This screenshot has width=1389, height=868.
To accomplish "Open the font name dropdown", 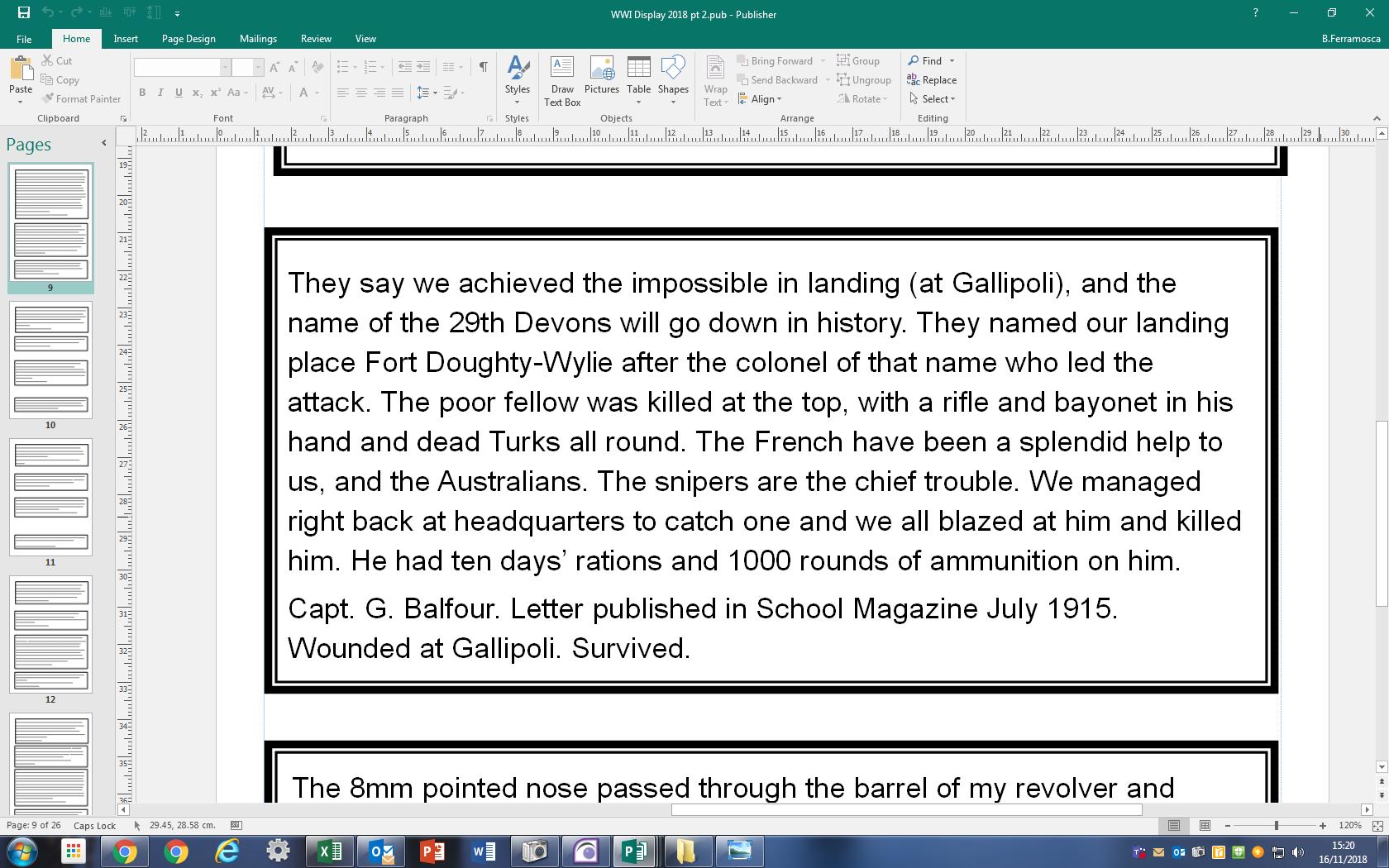I will pos(225,67).
